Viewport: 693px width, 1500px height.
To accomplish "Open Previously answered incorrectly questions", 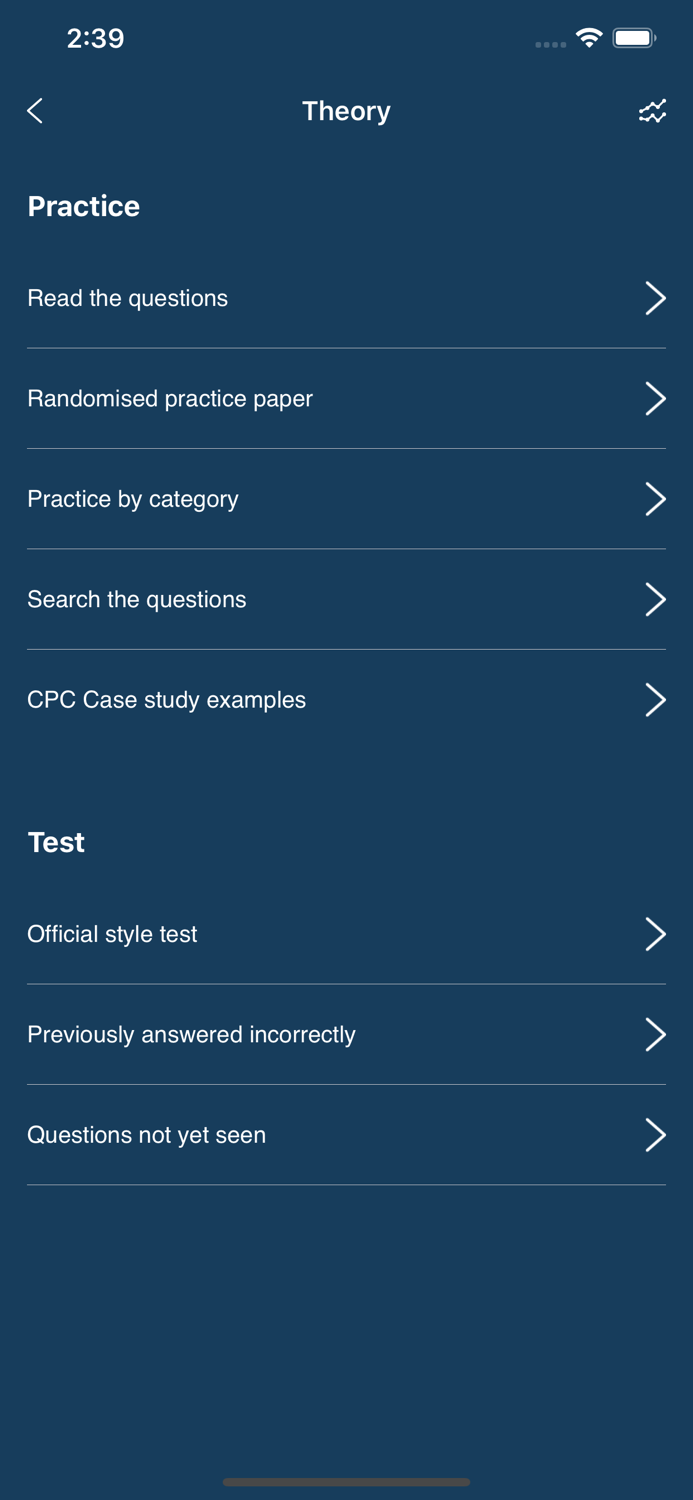I will pos(191,1035).
